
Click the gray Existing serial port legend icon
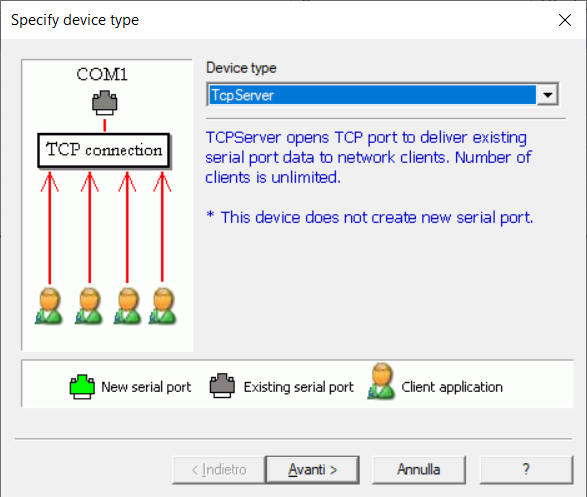point(222,386)
